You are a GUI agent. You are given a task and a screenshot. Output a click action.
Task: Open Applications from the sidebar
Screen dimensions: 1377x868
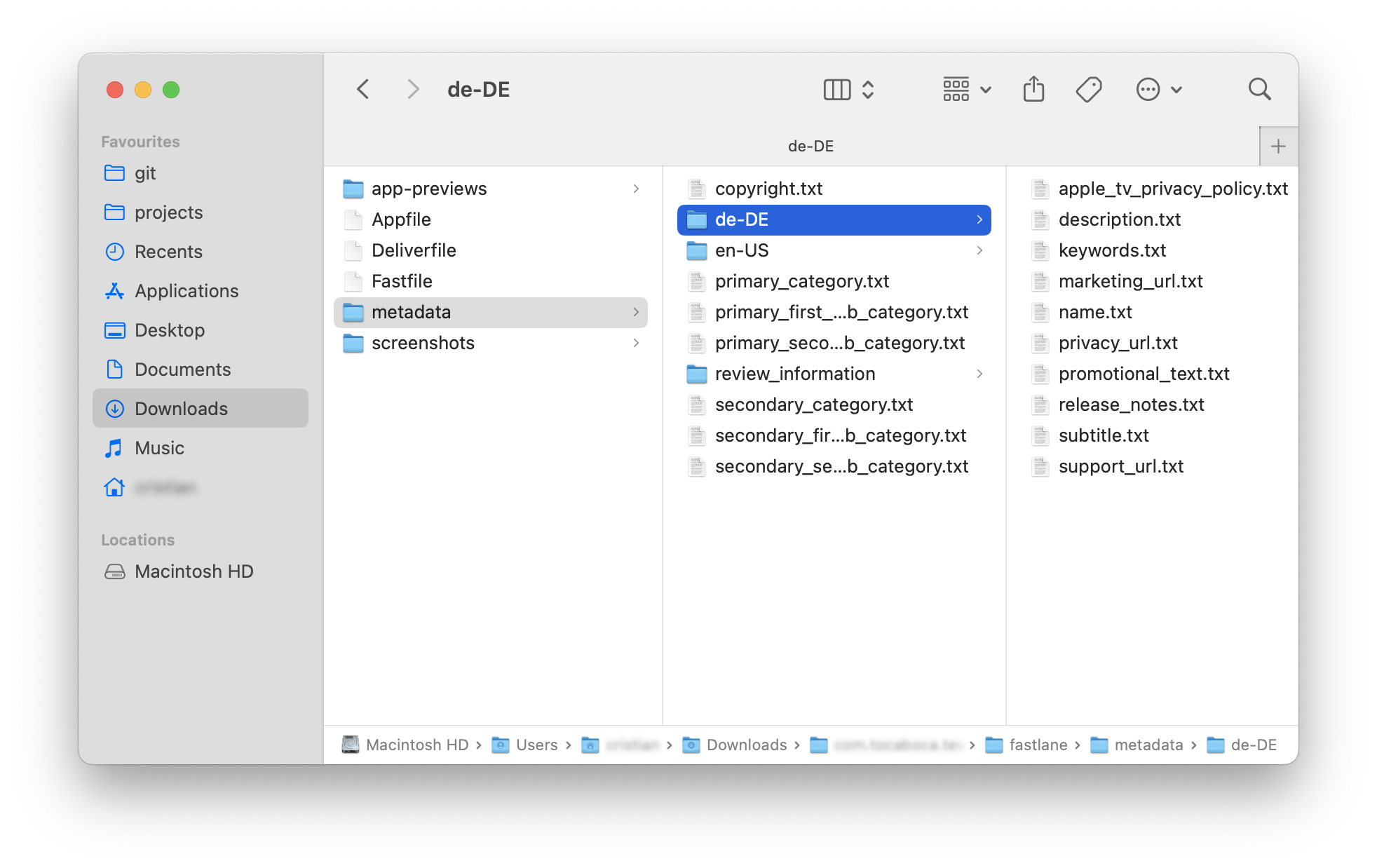[201, 291]
